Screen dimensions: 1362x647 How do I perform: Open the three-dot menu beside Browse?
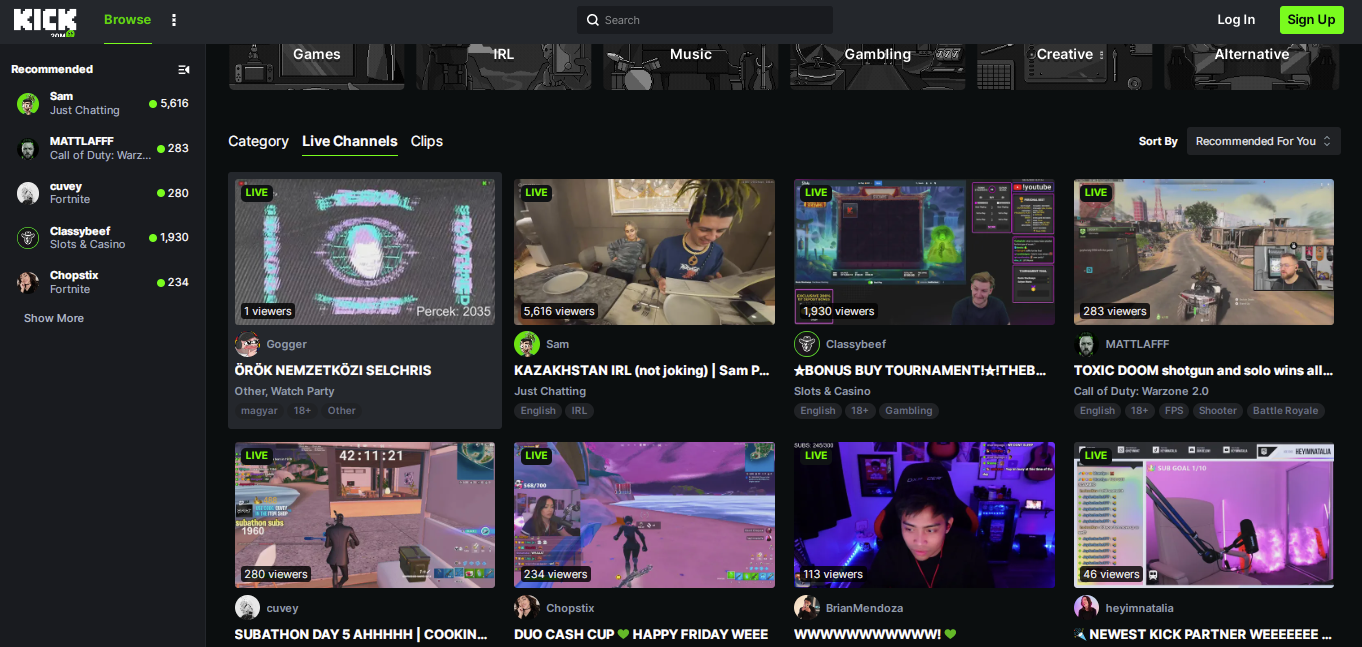tap(174, 20)
